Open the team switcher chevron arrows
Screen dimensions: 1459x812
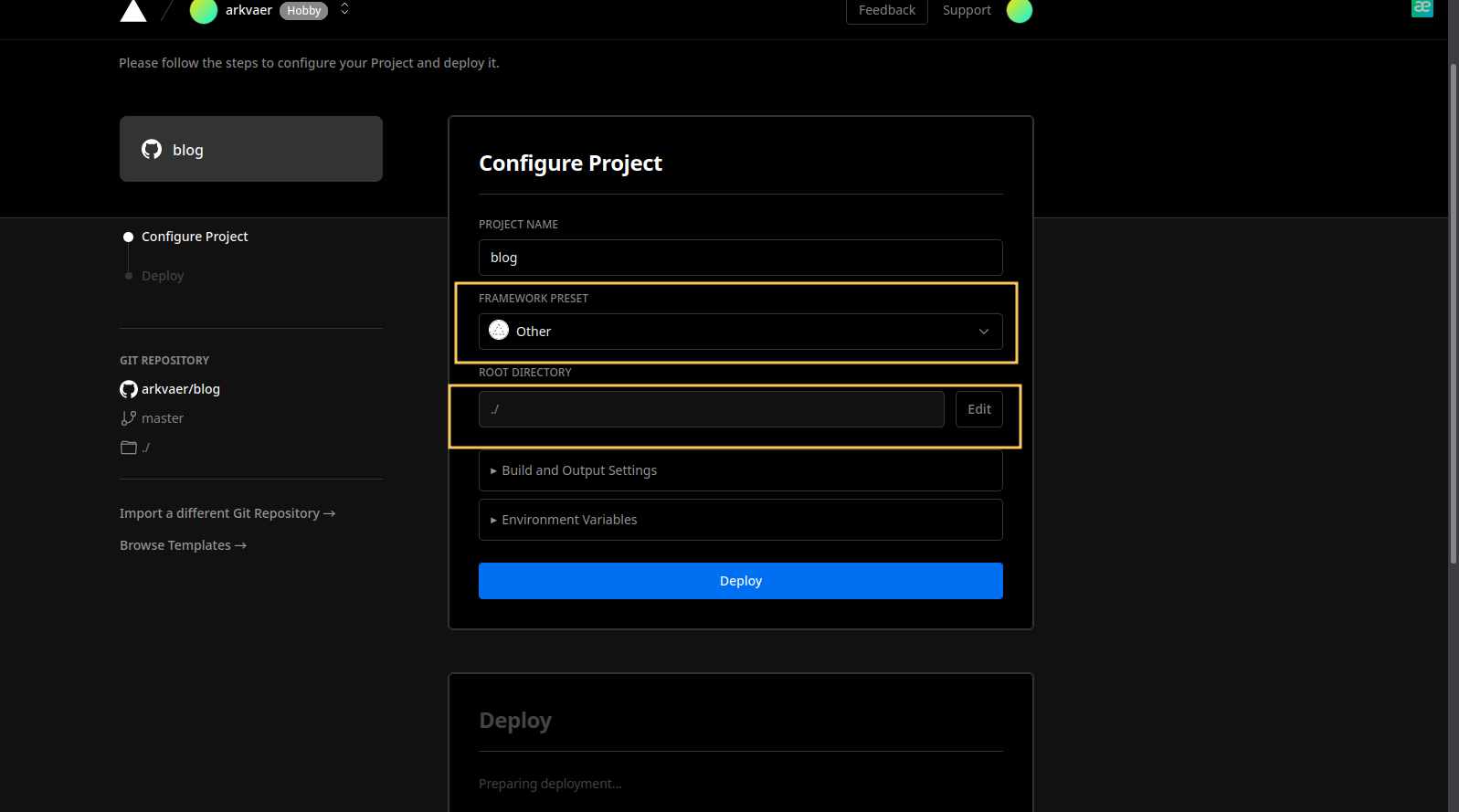[x=344, y=9]
